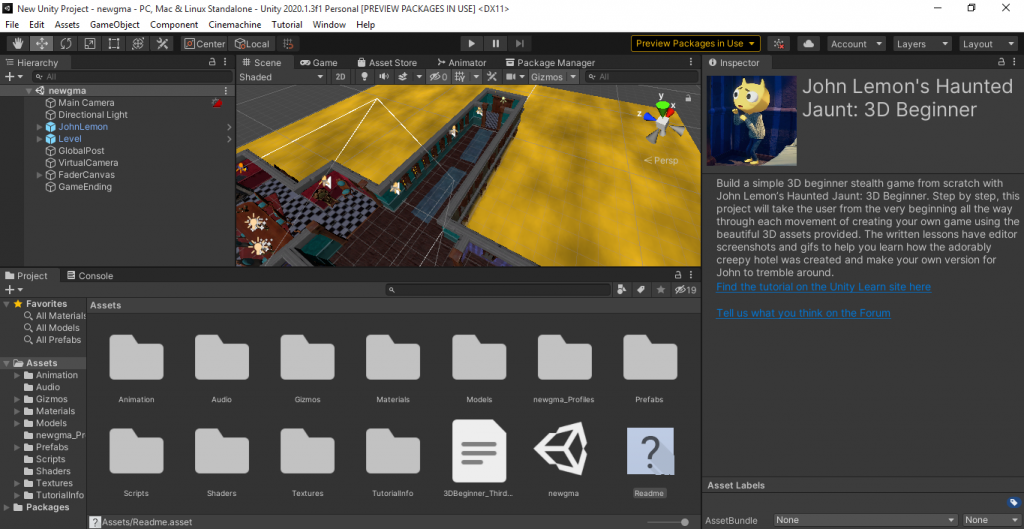1024x529 pixels.
Task: Click the Search by Type icon in Project
Action: pos(622,289)
